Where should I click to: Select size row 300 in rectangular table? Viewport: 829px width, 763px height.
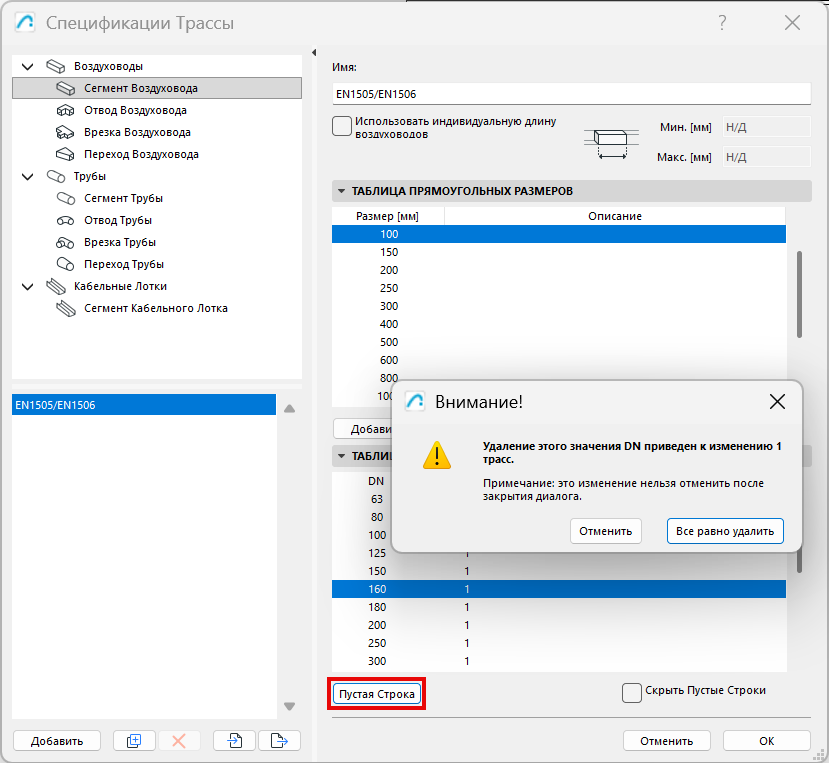(559, 306)
